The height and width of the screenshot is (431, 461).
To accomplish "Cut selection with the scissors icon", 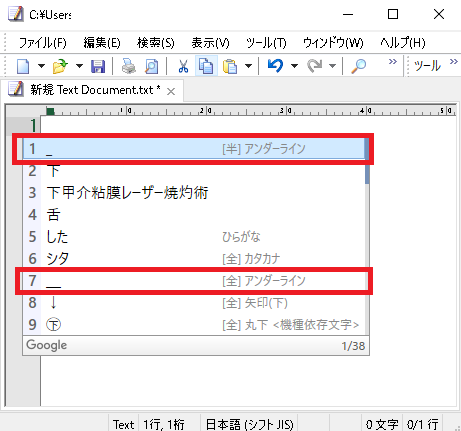I will click(183, 66).
